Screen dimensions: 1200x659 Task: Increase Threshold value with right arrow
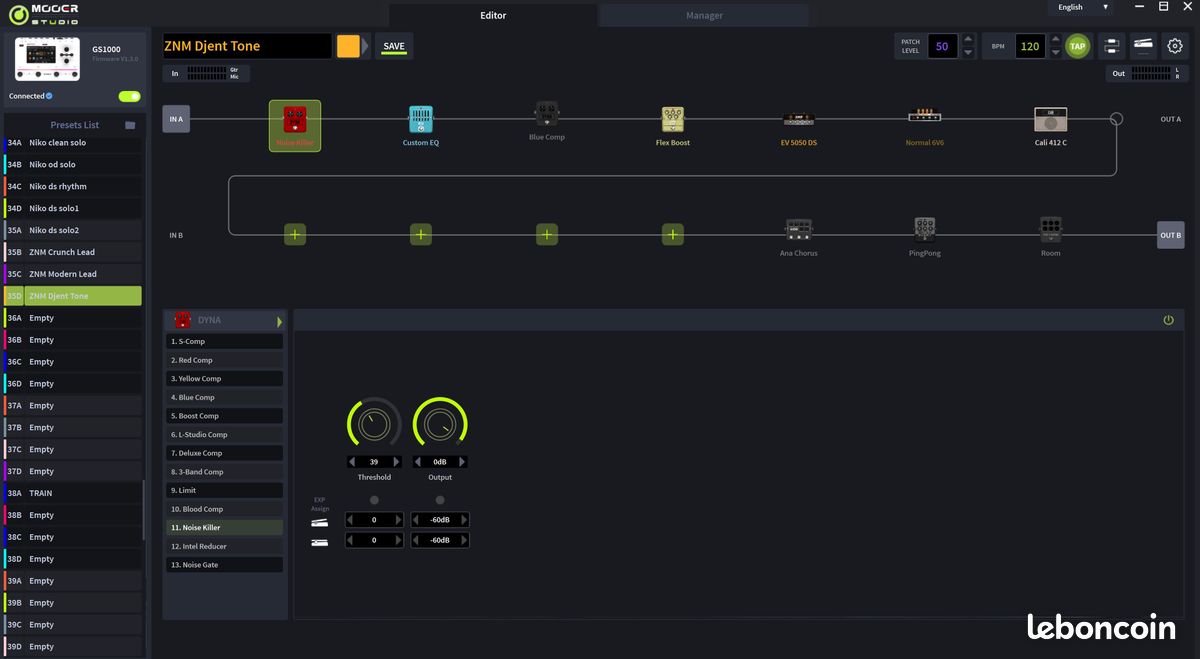pos(396,462)
